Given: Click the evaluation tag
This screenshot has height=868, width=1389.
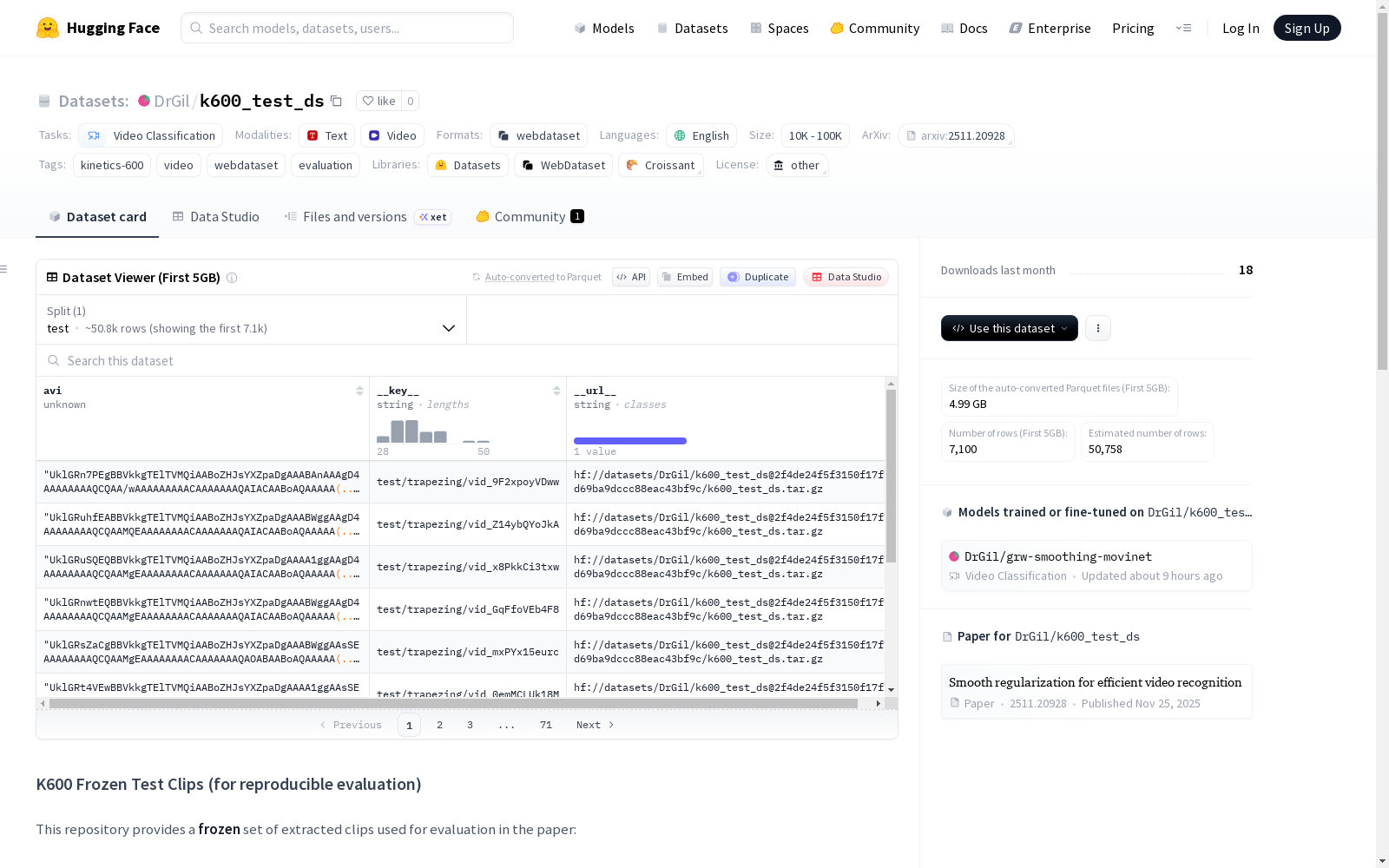Looking at the screenshot, I should (x=326, y=165).
